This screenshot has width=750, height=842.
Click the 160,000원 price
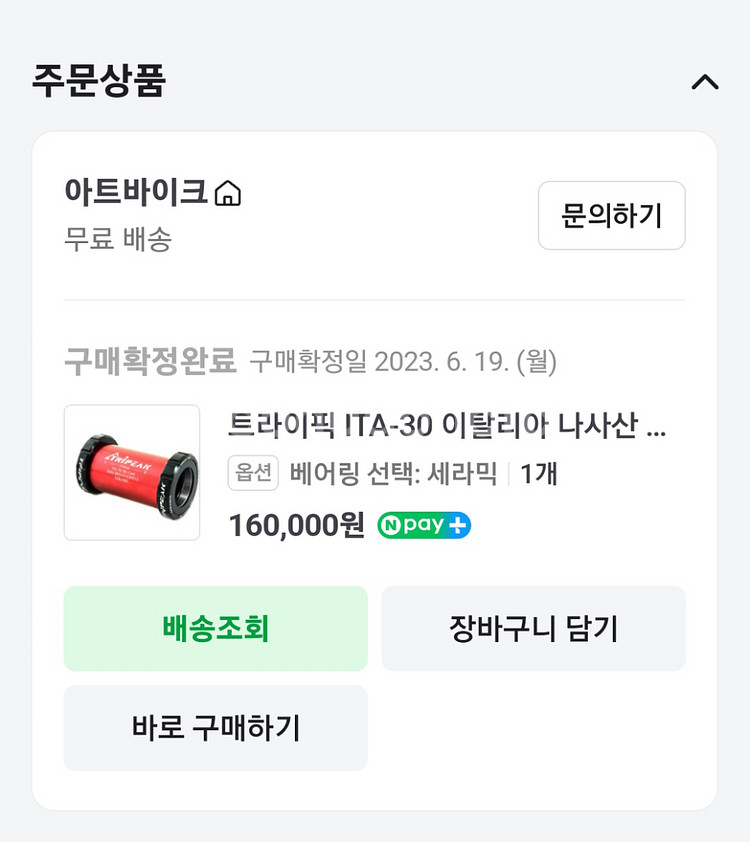[297, 525]
